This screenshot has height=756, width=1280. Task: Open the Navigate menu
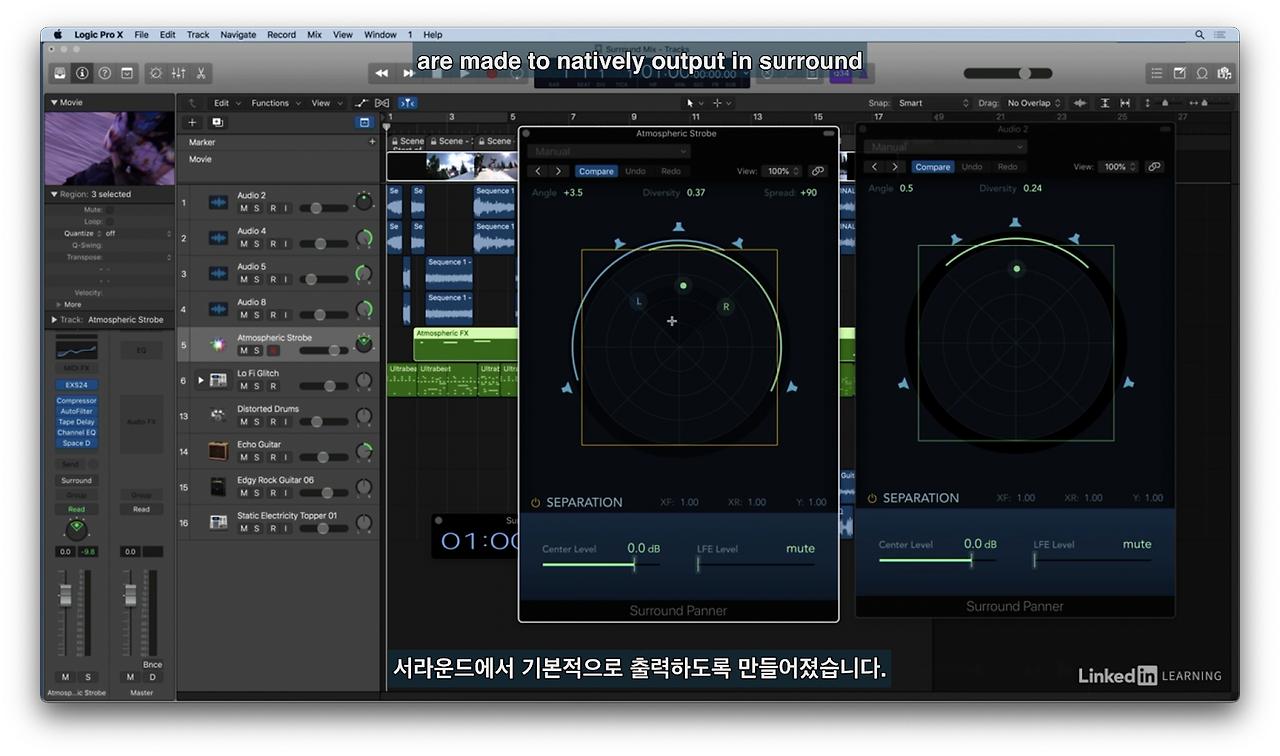tap(238, 35)
